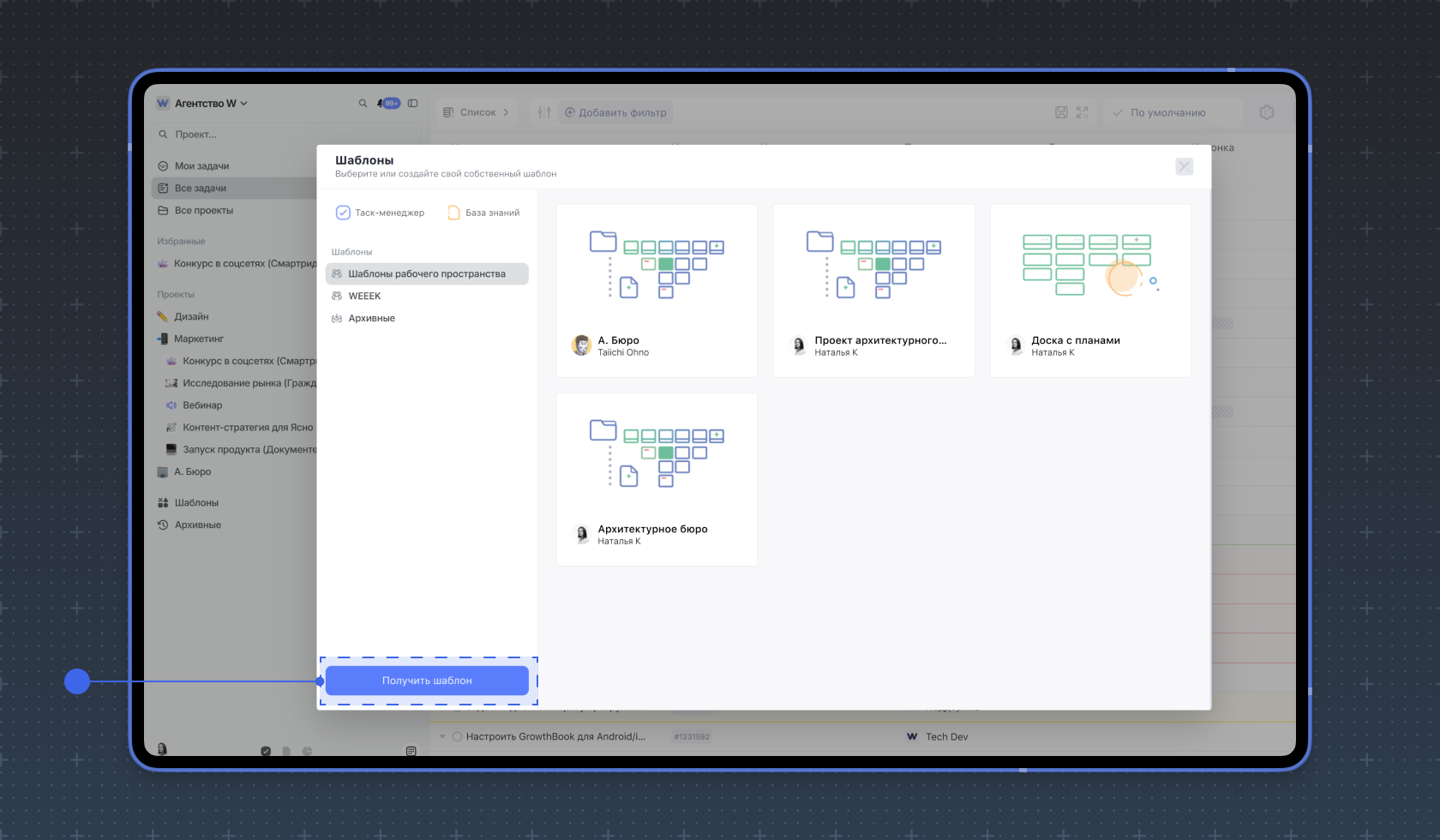The image size is (1440, 840).
Task: Click the search magnifier icon in sidebar header
Action: click(x=363, y=104)
